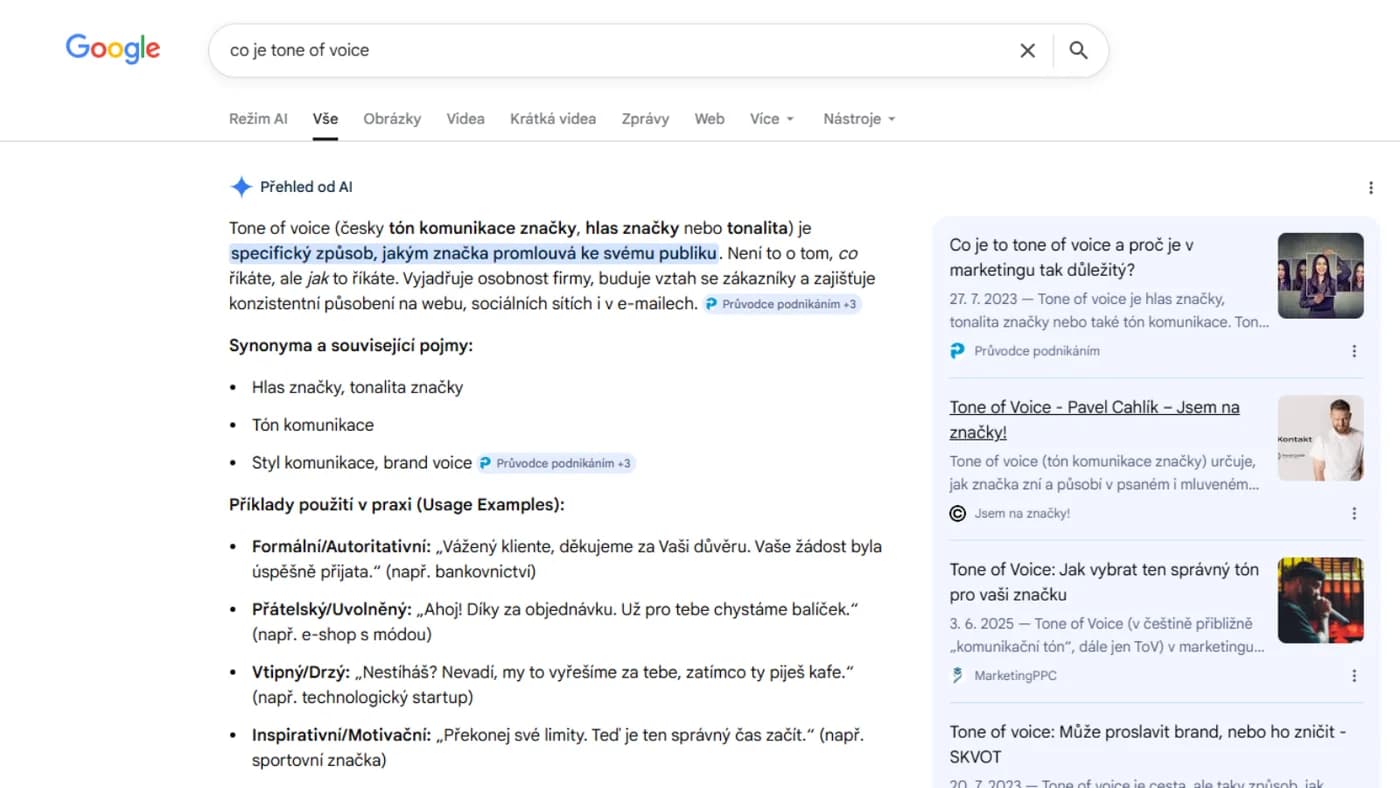Click the MarketingPPC favicon in the sidebar
Viewport: 1400px width, 788px height.
click(x=956, y=675)
